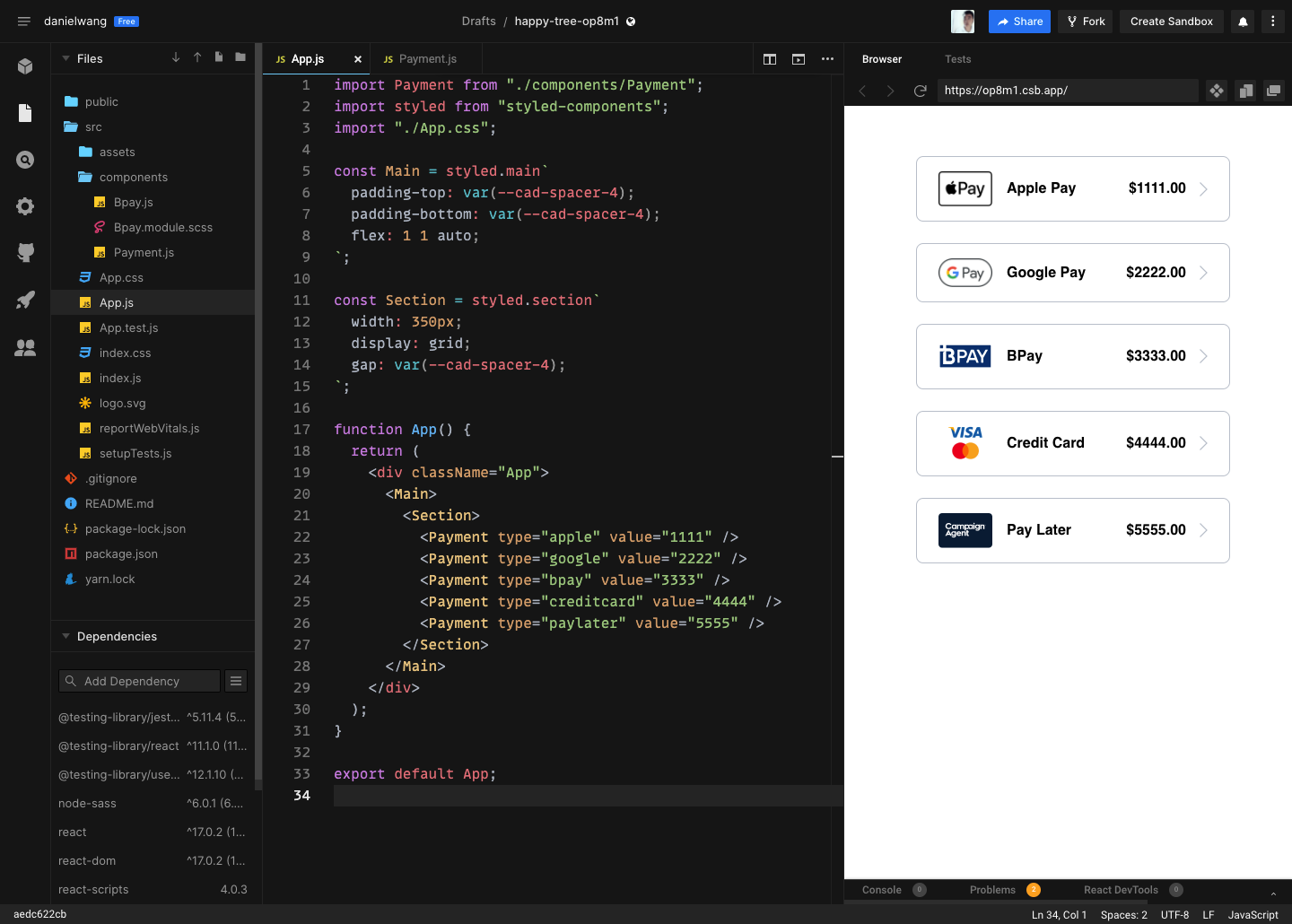Open editor more options ellipsis
The image size is (1292, 924).
(827, 59)
